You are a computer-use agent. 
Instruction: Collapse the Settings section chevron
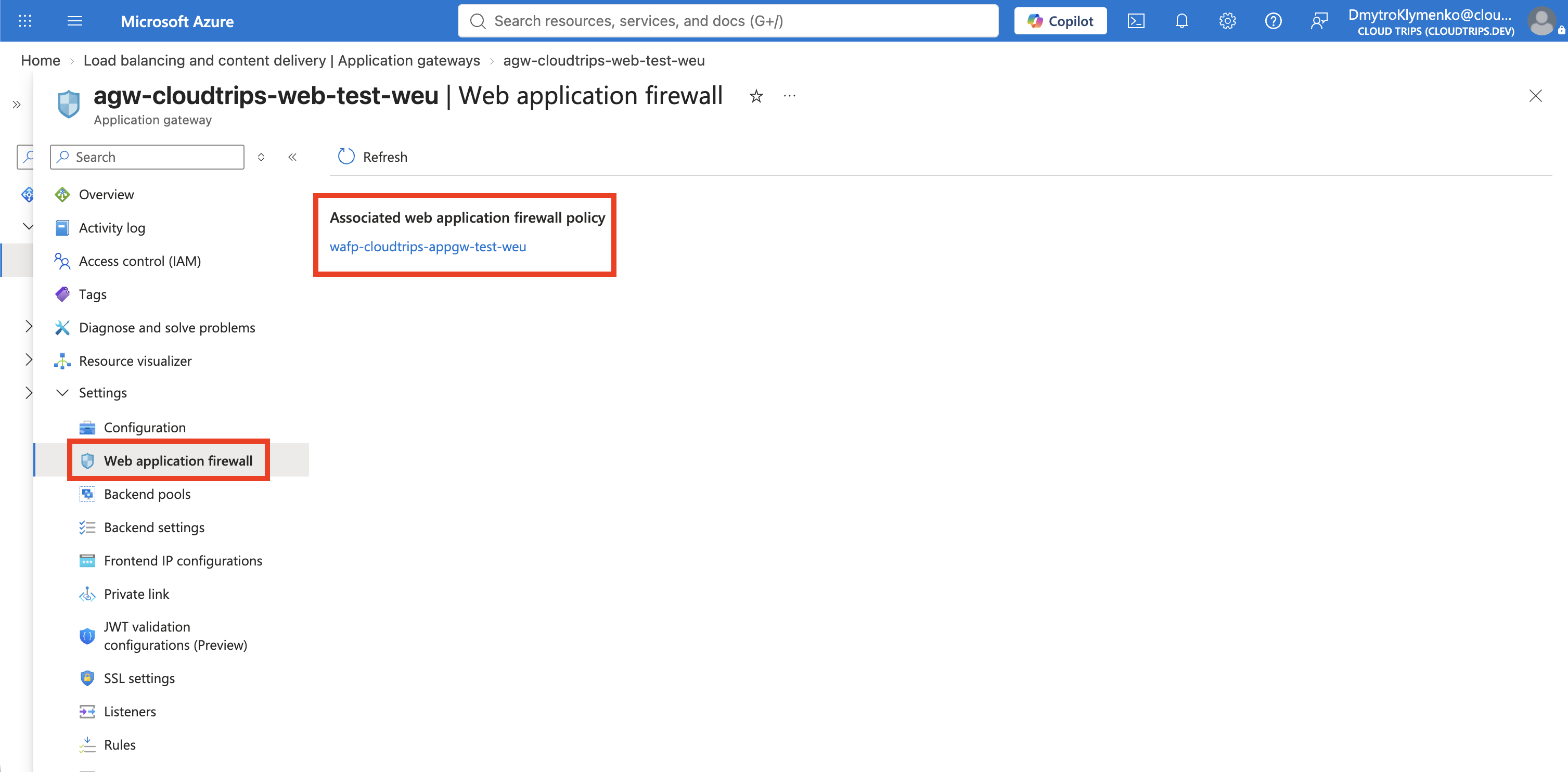pyautogui.click(x=62, y=393)
